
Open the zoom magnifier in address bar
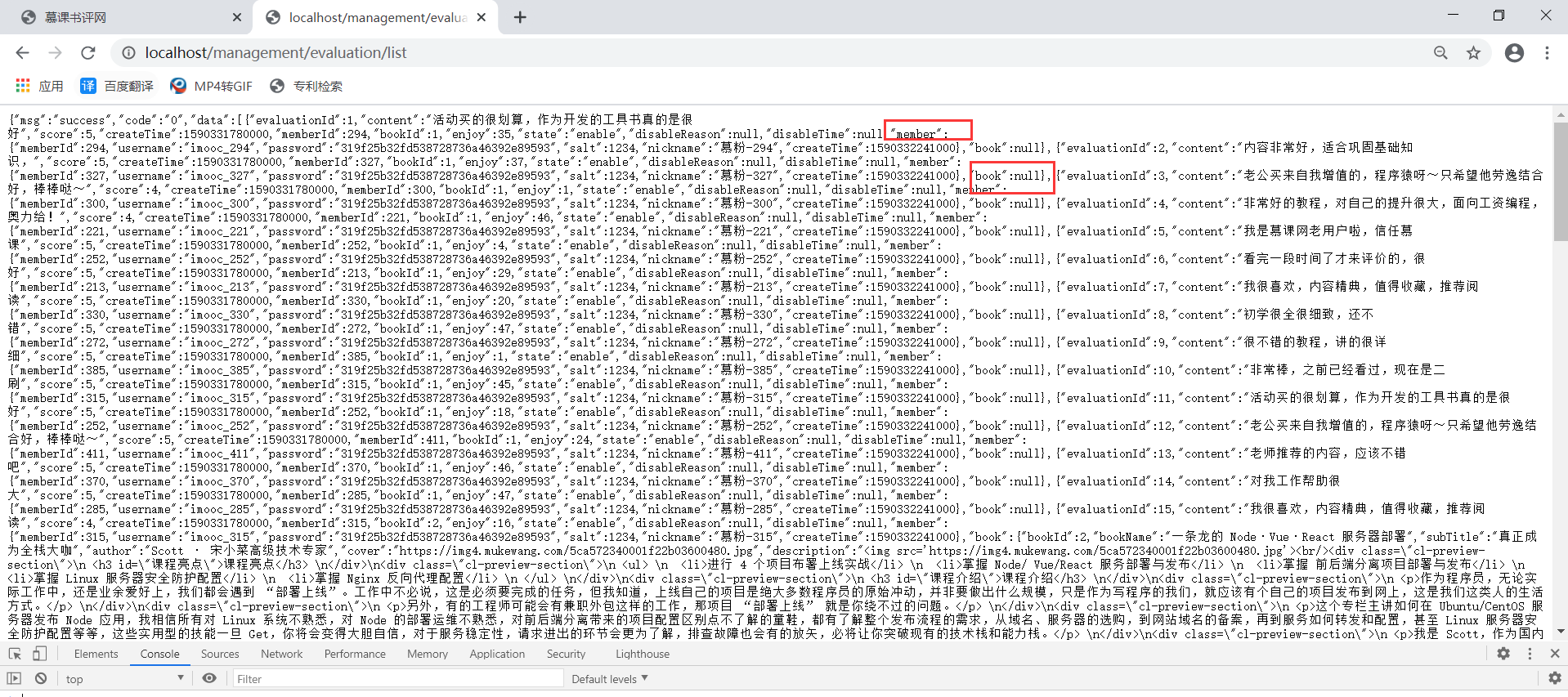pos(1440,52)
